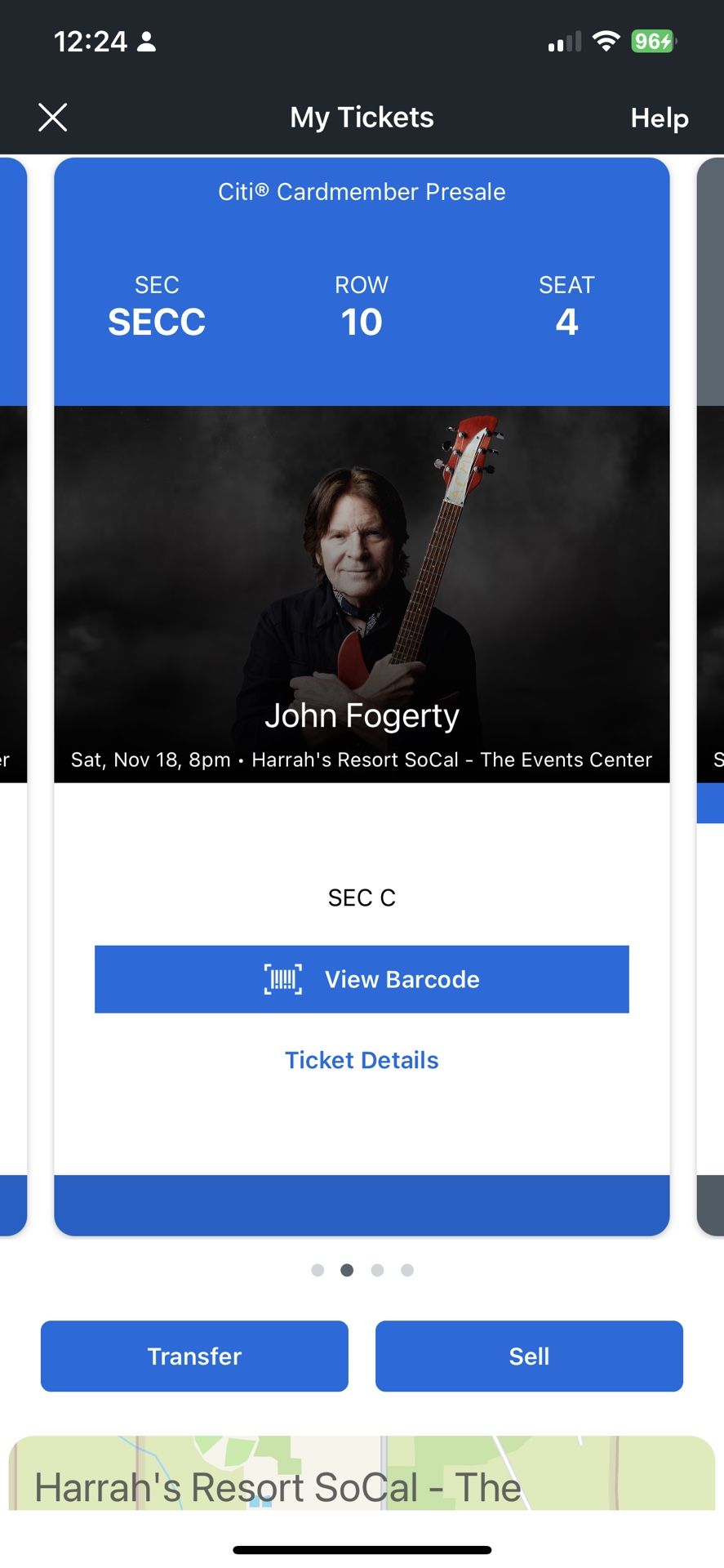Select the fourth page indicator dot
The image size is (724, 1568).
click(x=407, y=1270)
